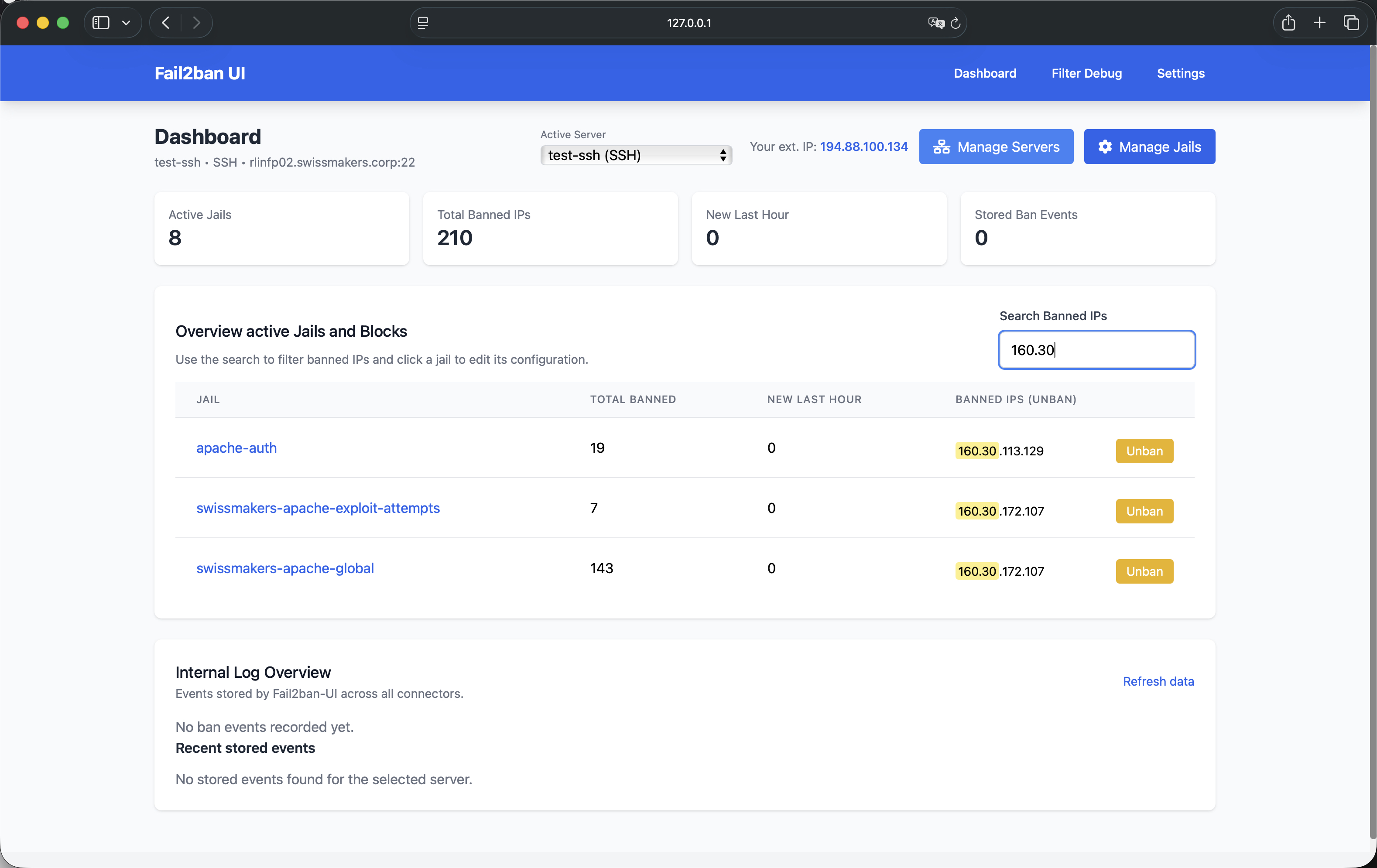
Task: Click the translate icon in address bar
Action: click(x=935, y=23)
